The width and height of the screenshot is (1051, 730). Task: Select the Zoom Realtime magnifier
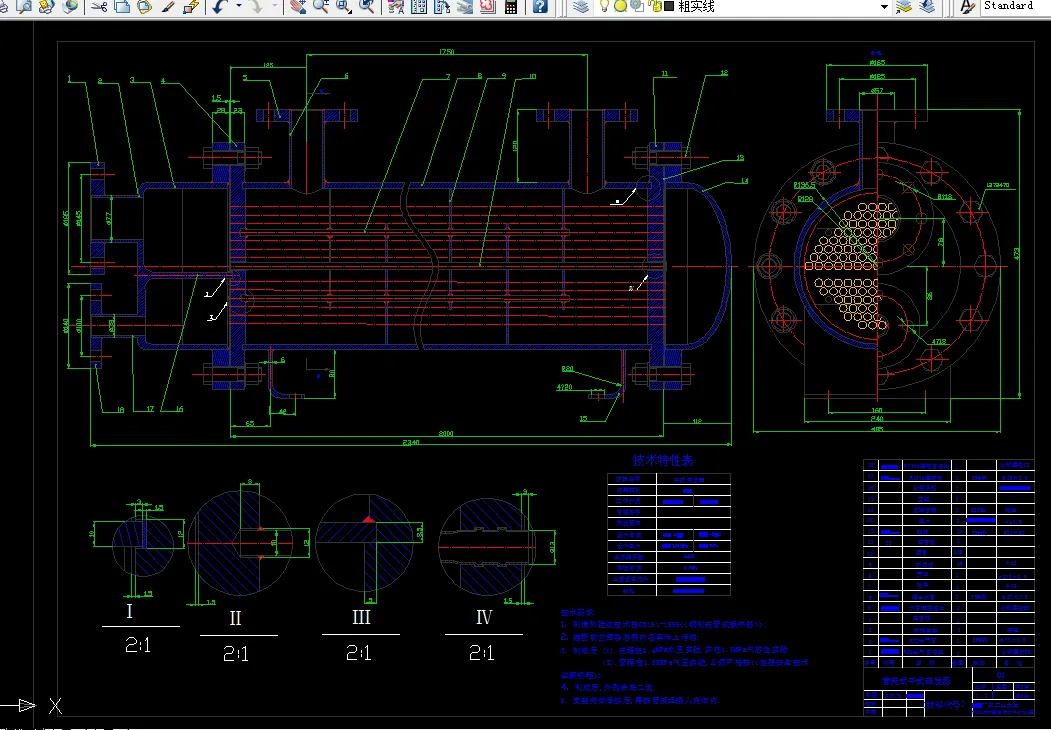(x=320, y=7)
